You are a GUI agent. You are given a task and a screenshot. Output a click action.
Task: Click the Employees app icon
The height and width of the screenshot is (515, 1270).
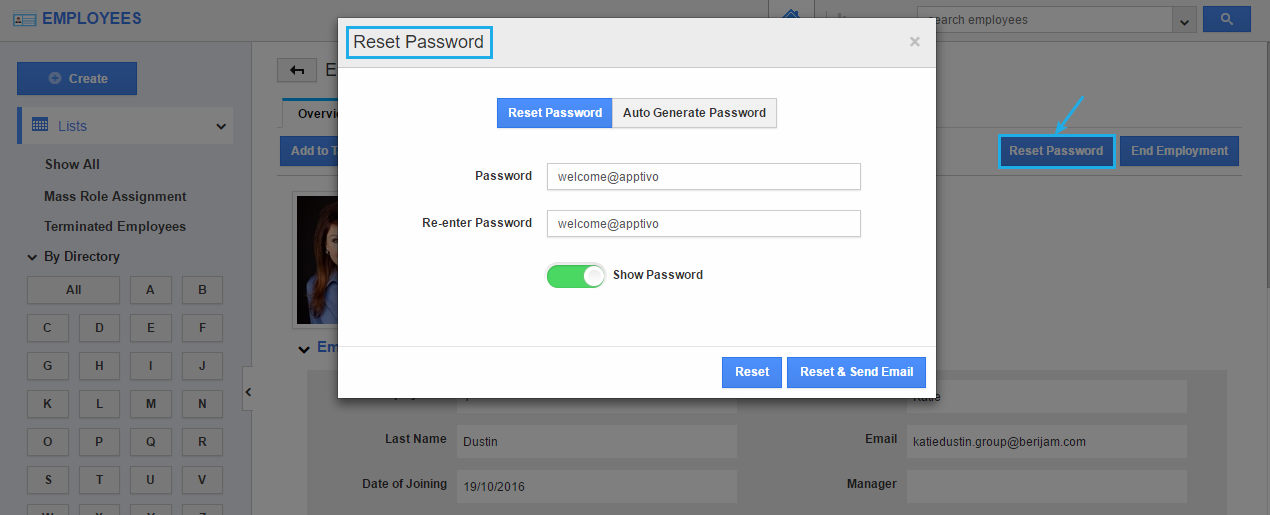click(x=24, y=19)
